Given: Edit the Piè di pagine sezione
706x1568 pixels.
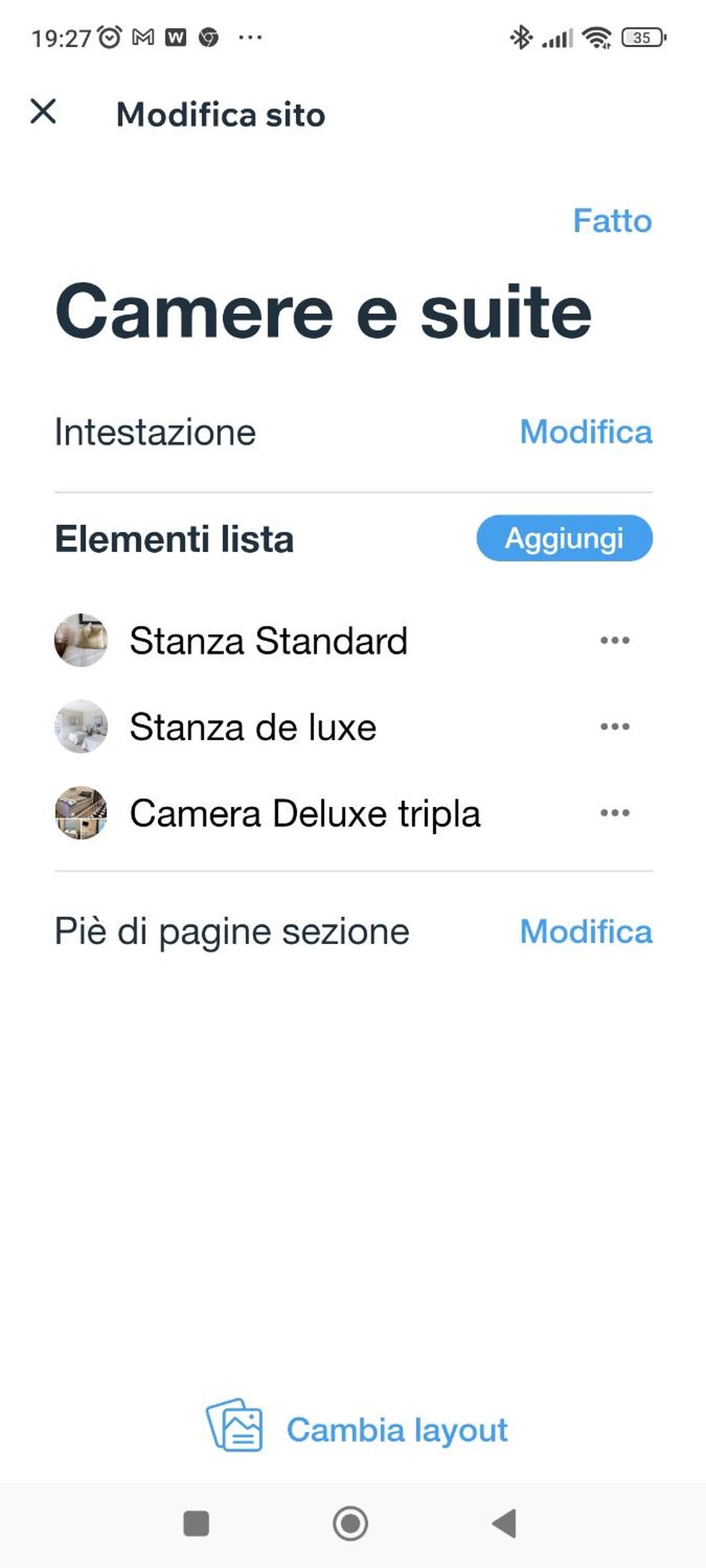Looking at the screenshot, I should point(586,932).
